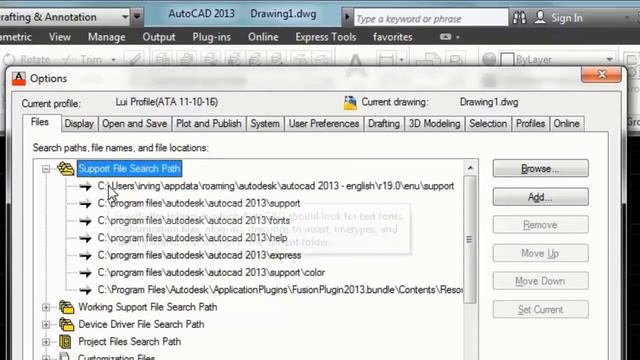Screen dimensions: 640x360
Task: Click the binoculars search icon
Action: point(519,18)
